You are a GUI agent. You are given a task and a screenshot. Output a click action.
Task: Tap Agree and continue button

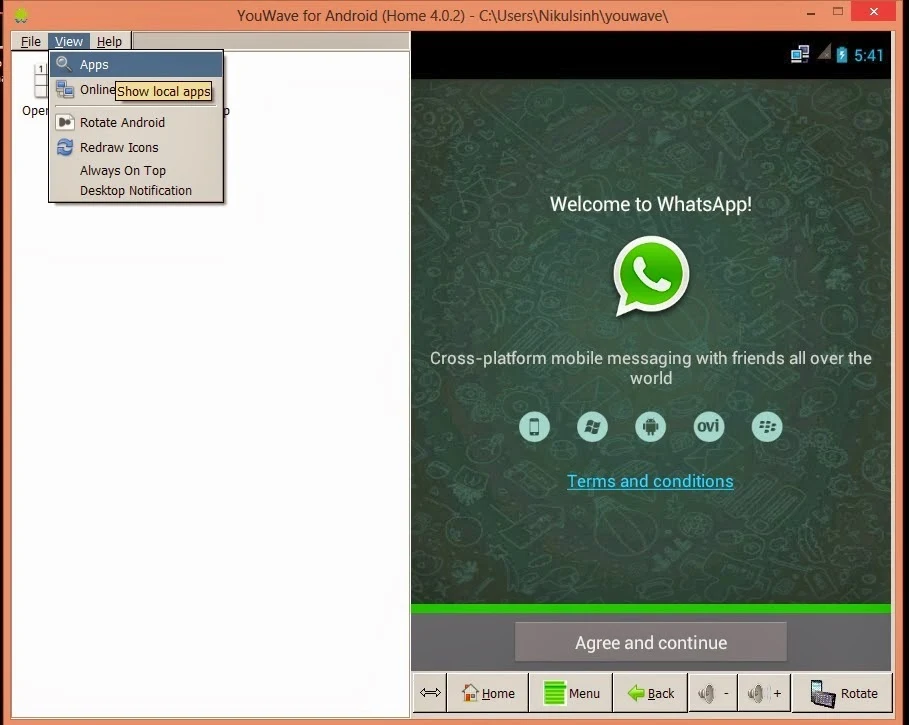650,642
